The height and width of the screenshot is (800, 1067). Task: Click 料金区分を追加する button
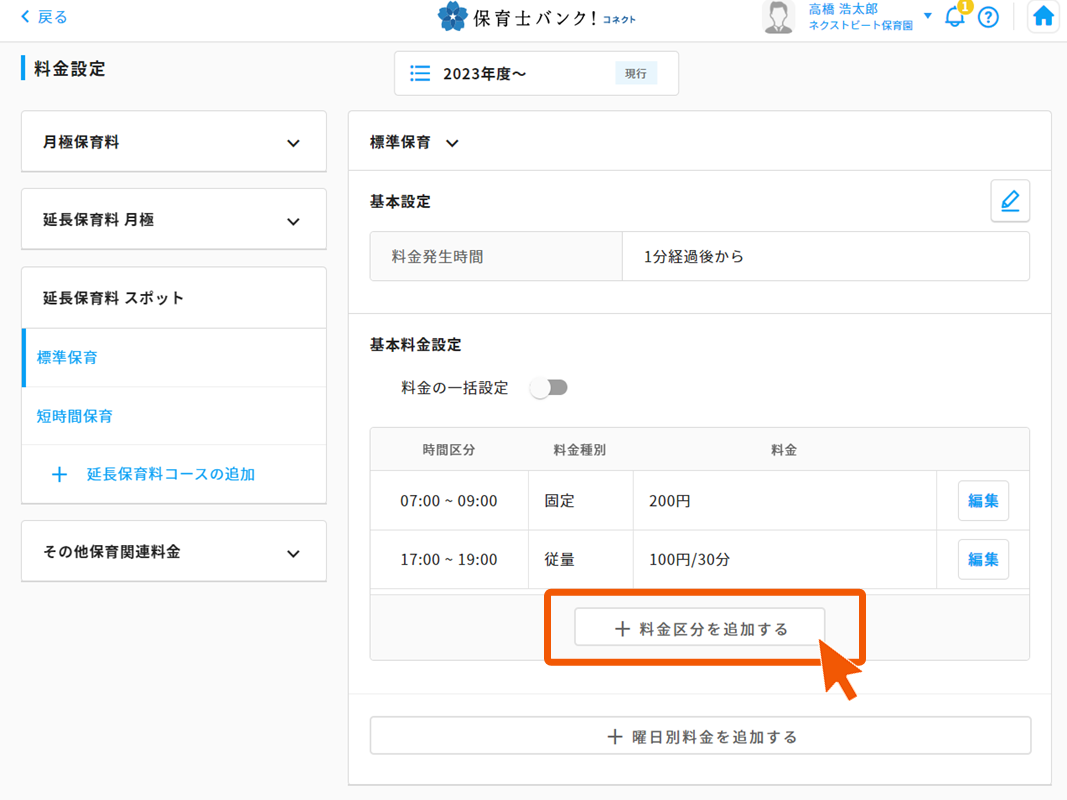tap(699, 629)
